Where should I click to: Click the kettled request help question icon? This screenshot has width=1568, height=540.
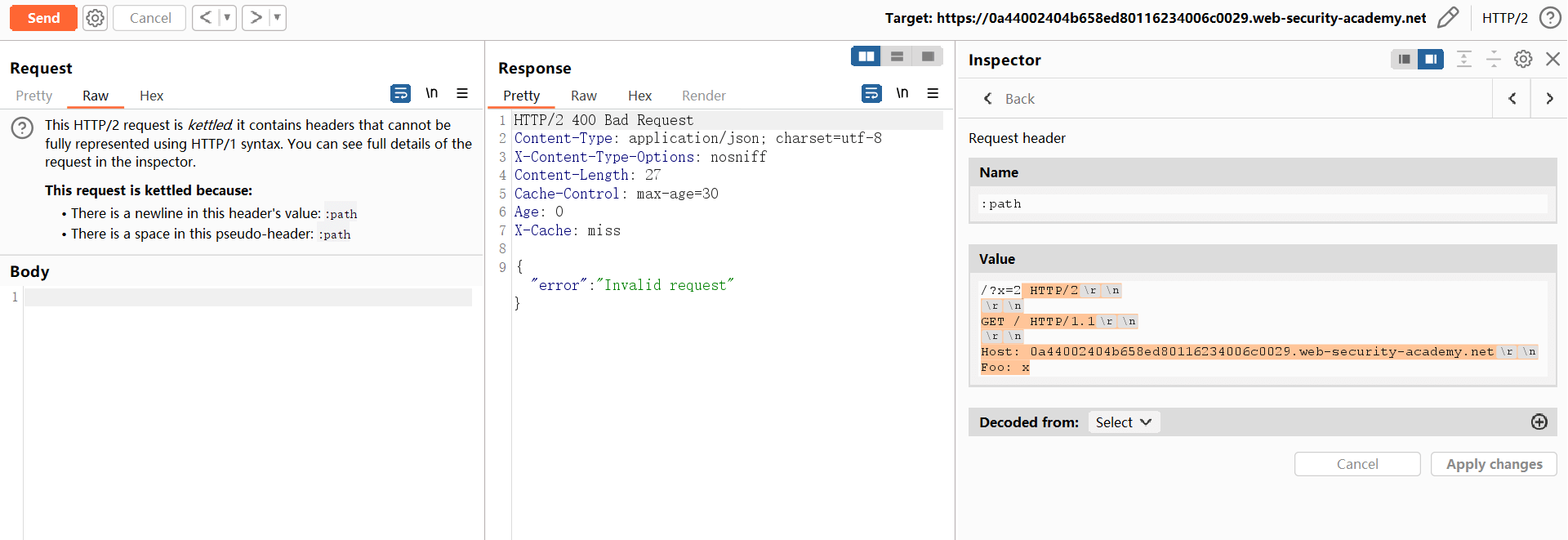tap(22, 127)
